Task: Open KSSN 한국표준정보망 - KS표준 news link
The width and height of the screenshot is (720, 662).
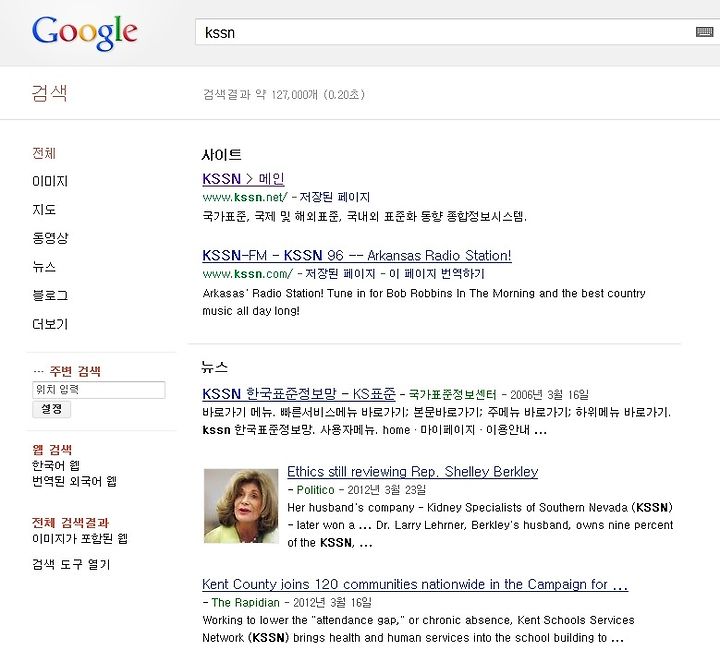Action: pos(299,394)
